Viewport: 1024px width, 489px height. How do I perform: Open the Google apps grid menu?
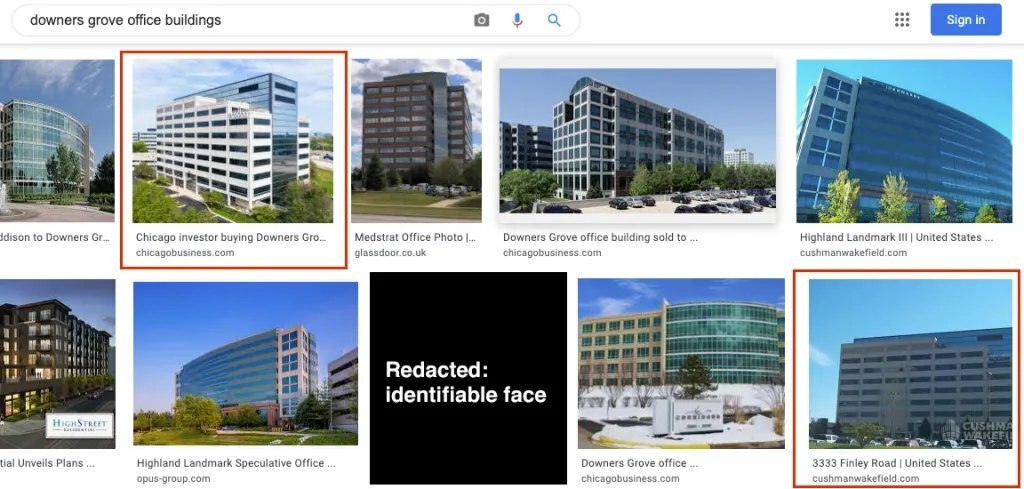pos(902,20)
